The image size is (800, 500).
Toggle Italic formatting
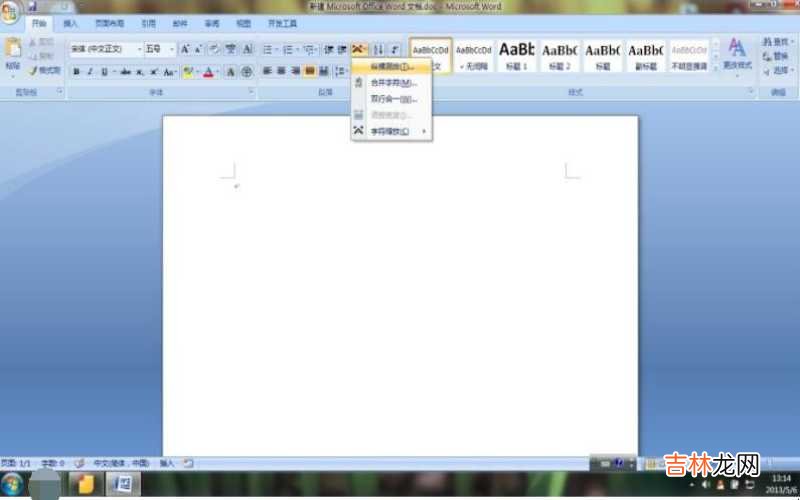[x=90, y=72]
